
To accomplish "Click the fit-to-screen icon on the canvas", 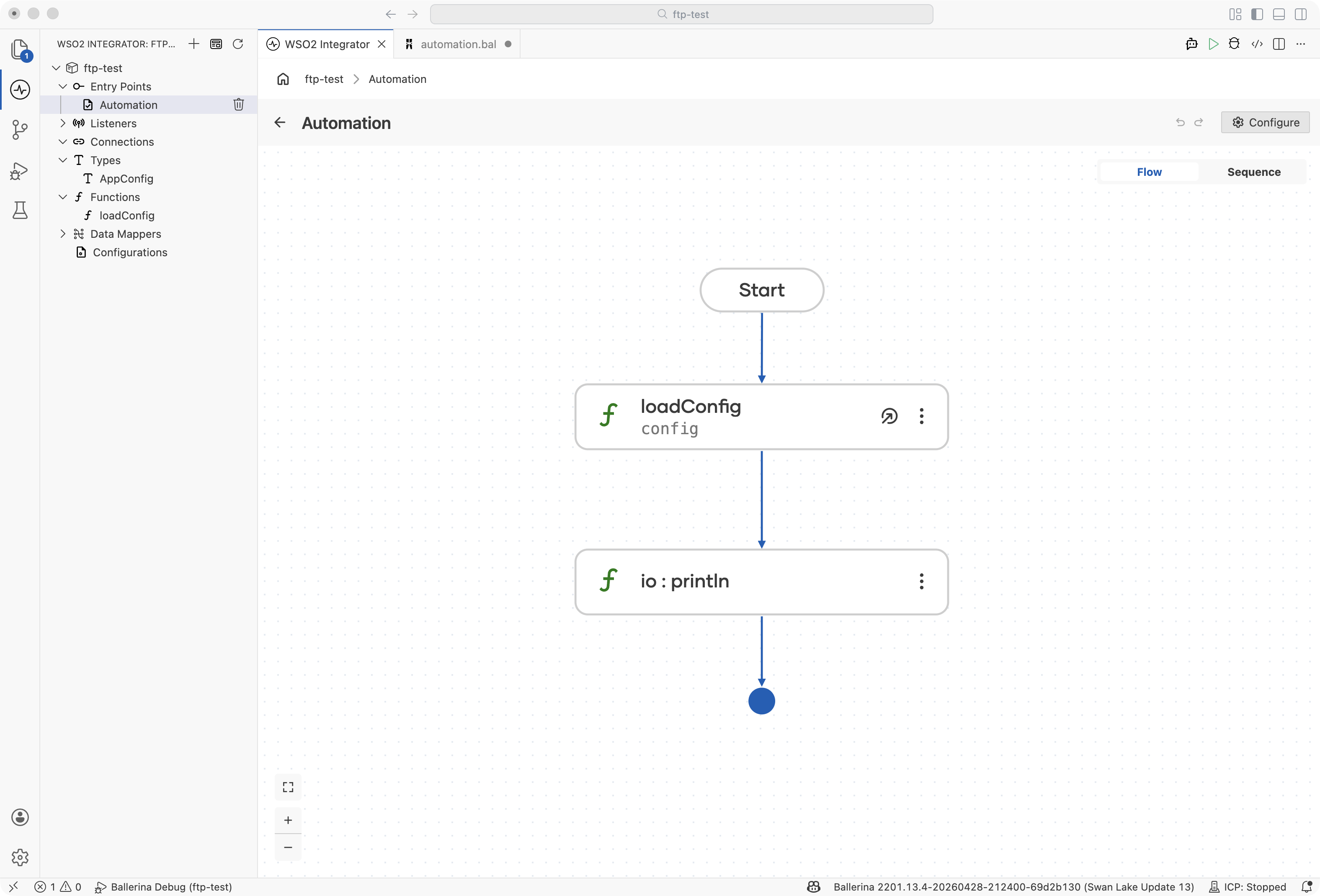I will (x=288, y=787).
